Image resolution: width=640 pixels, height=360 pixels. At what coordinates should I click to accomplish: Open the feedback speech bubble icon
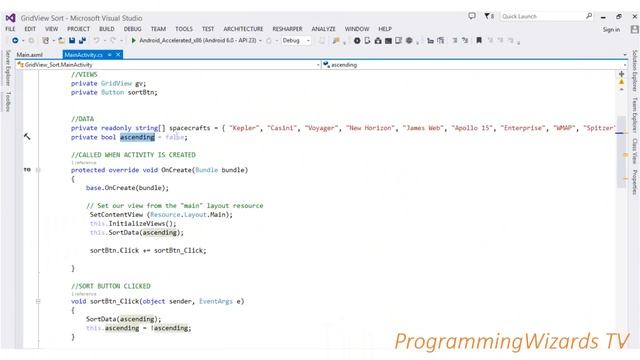472,16
